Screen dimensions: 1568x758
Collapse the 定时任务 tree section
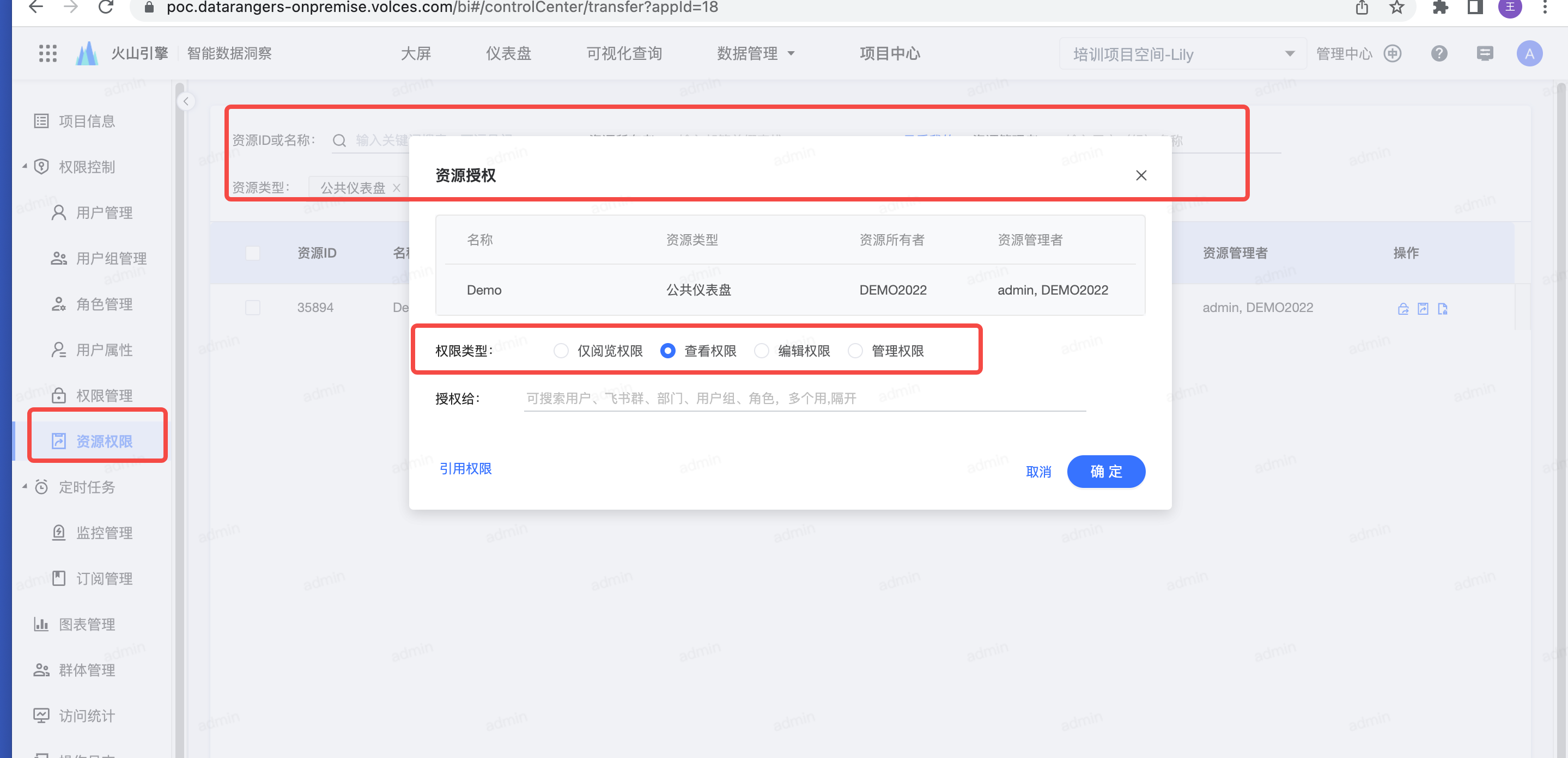tap(25, 487)
